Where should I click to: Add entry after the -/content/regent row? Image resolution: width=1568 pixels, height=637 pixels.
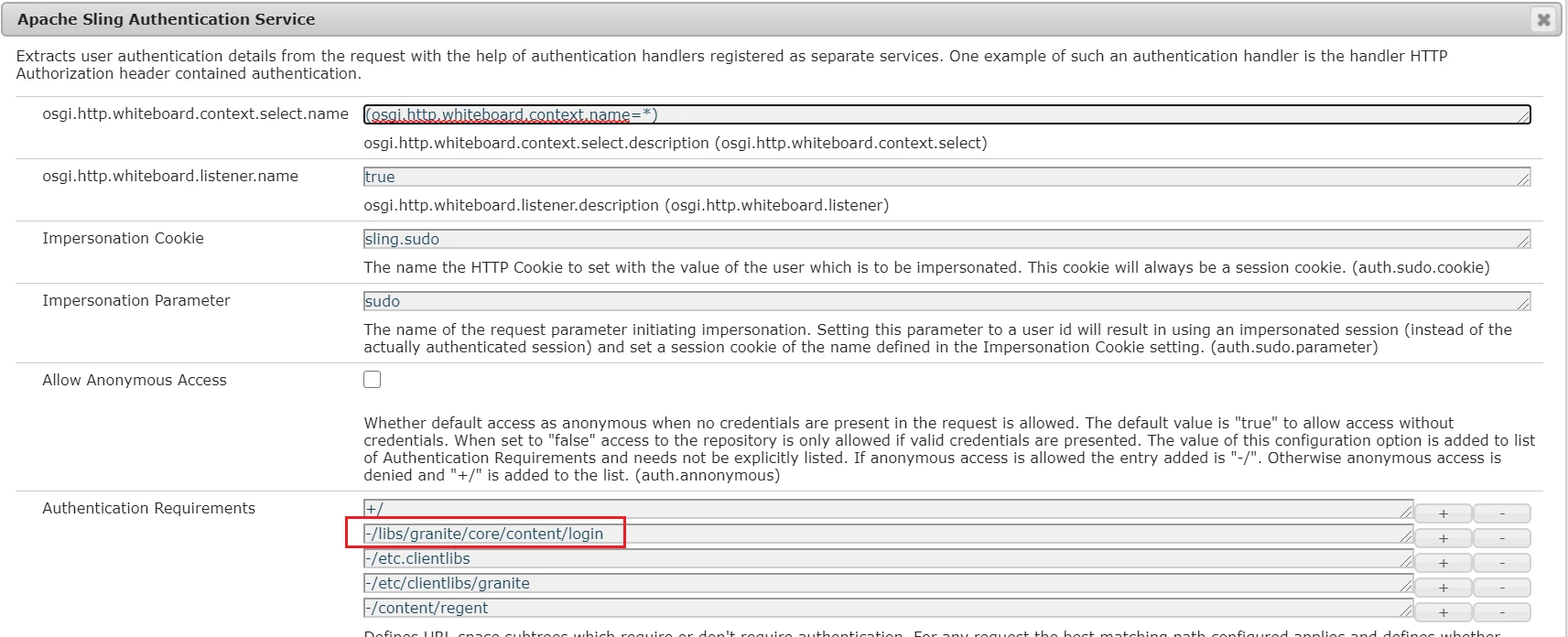(1444, 612)
